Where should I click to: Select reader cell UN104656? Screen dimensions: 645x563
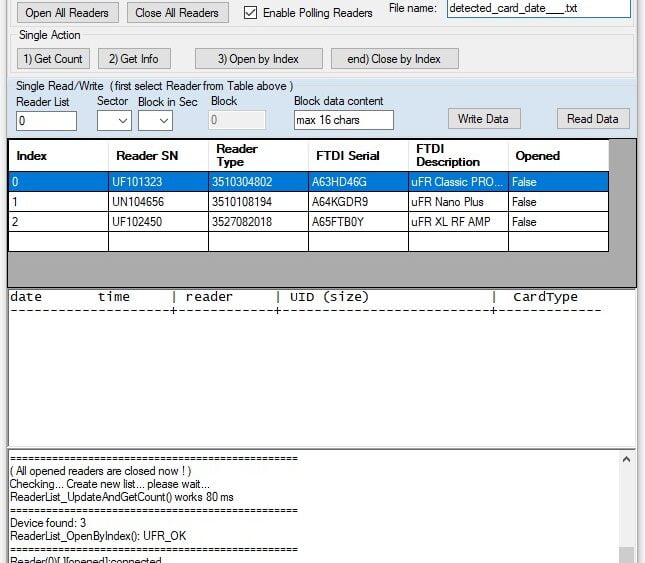click(x=158, y=202)
